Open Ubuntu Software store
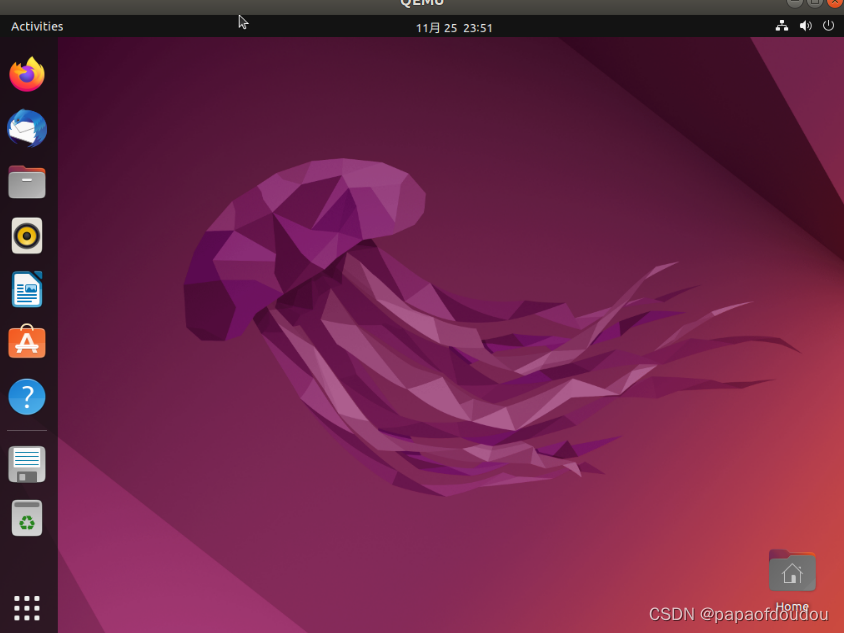This screenshot has width=844, height=633. [x=27, y=341]
